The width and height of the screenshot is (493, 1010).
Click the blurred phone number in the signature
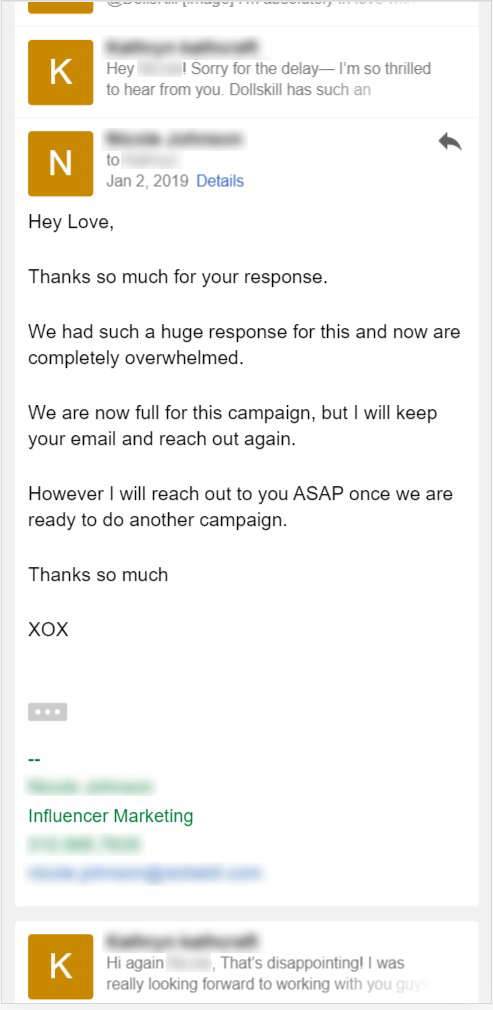84,844
